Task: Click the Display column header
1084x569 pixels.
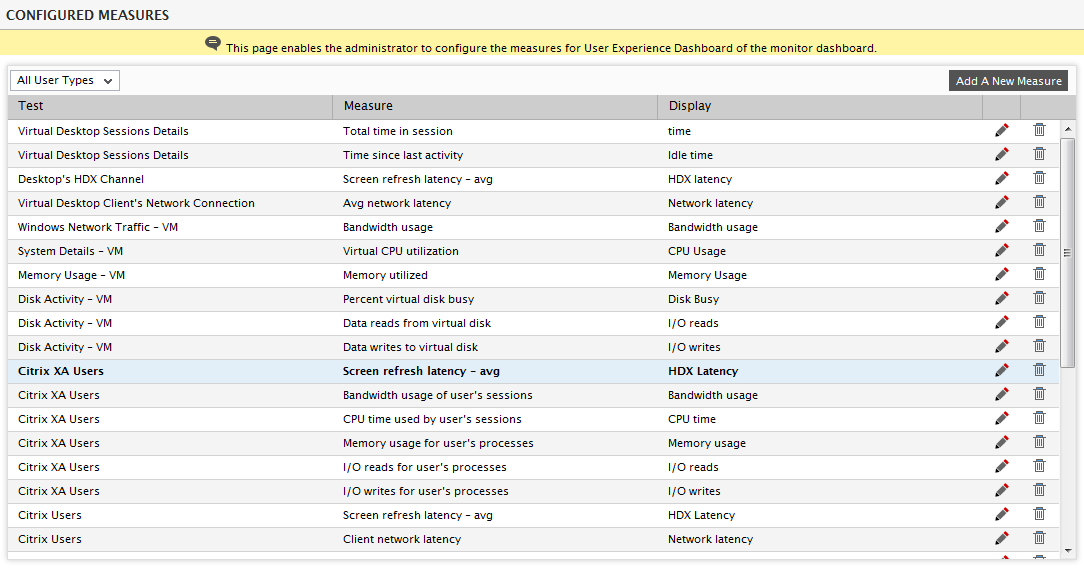Action: point(820,106)
